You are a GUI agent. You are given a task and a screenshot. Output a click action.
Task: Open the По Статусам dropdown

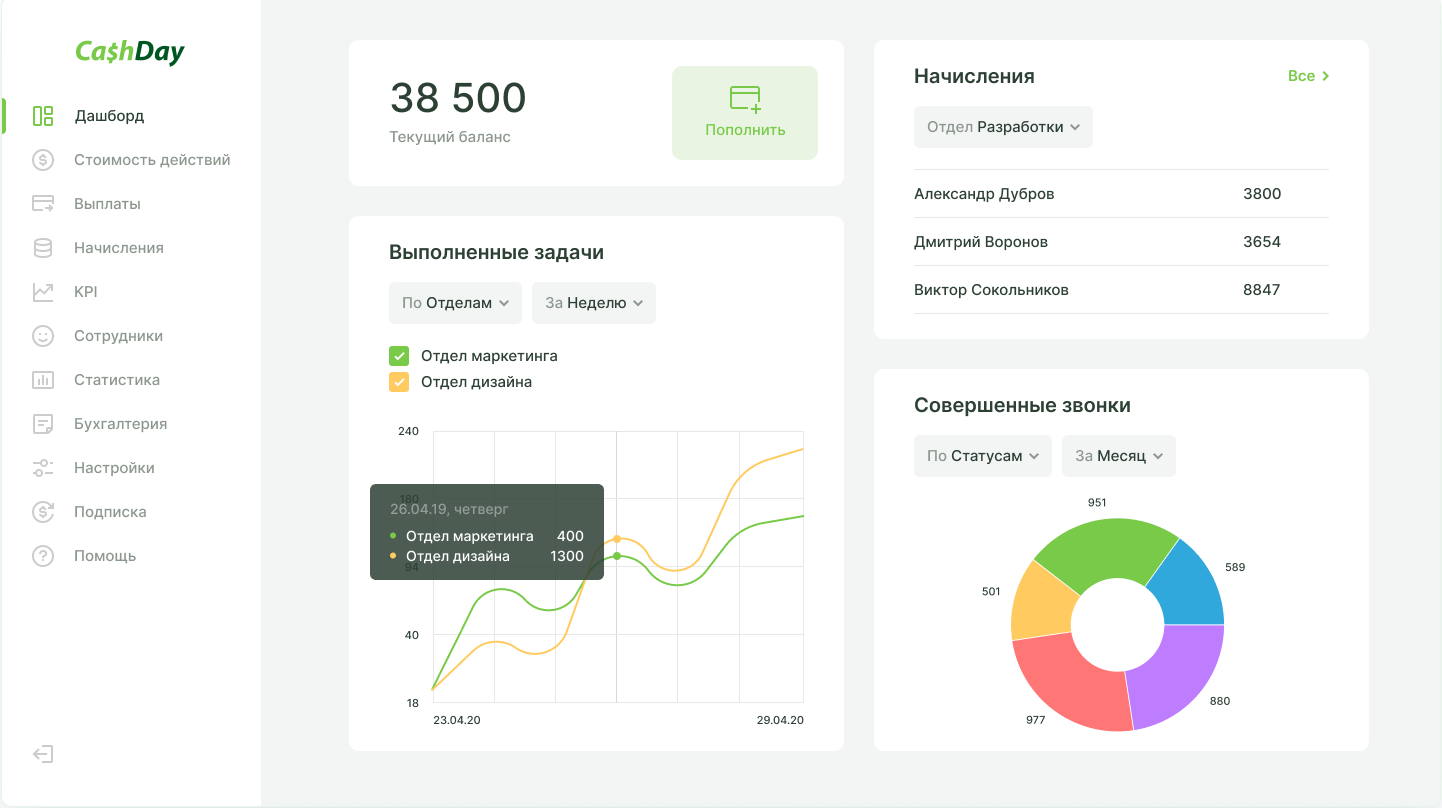(x=982, y=456)
